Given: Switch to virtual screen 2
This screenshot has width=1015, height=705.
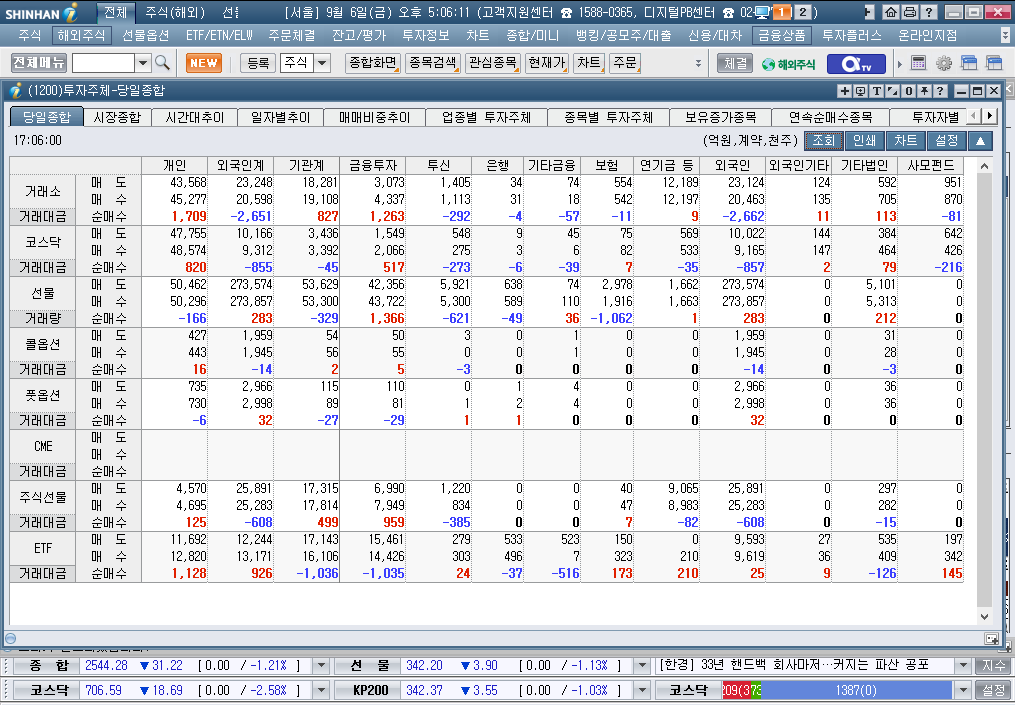Looking at the screenshot, I should [803, 12].
